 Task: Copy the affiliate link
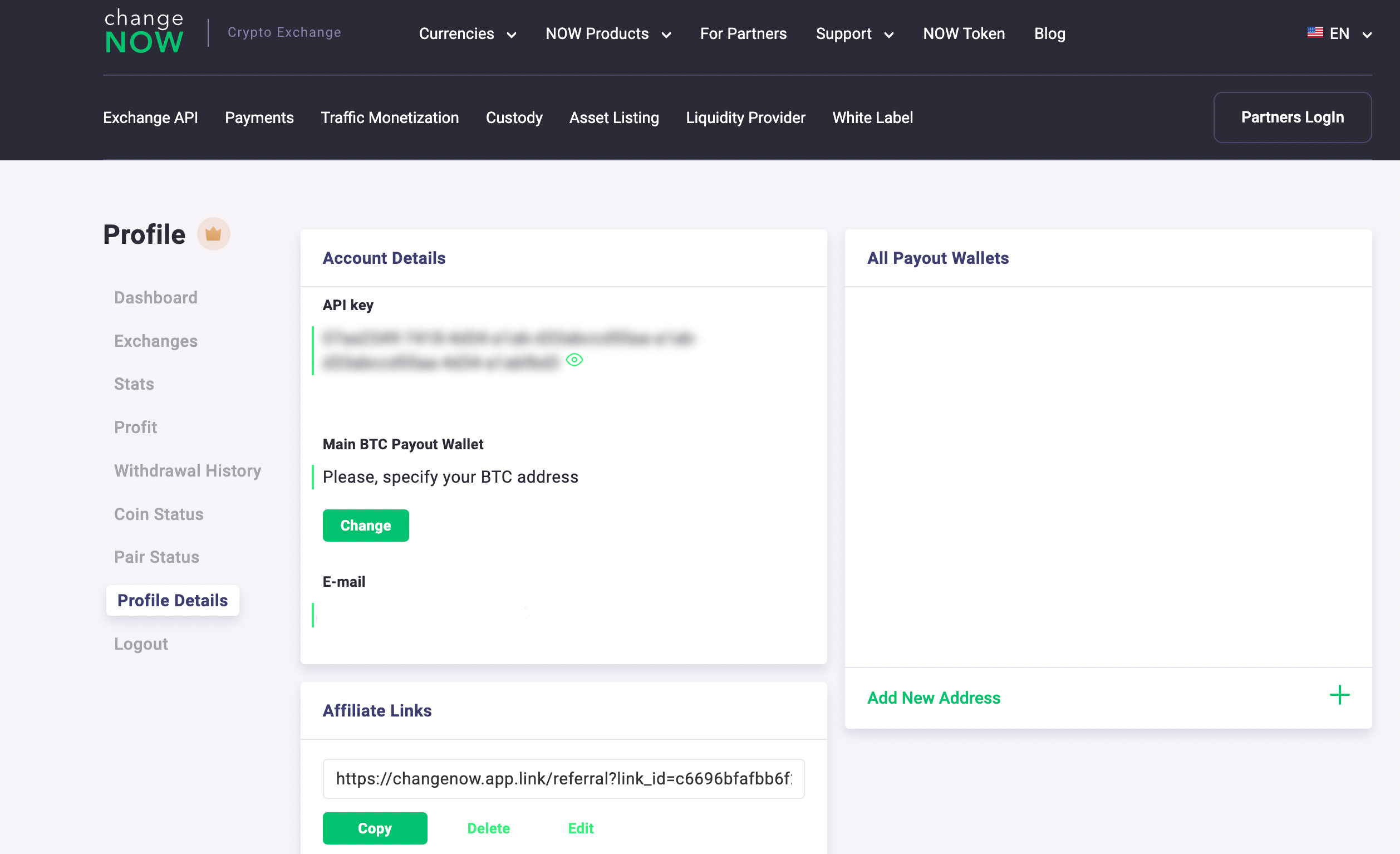point(375,828)
